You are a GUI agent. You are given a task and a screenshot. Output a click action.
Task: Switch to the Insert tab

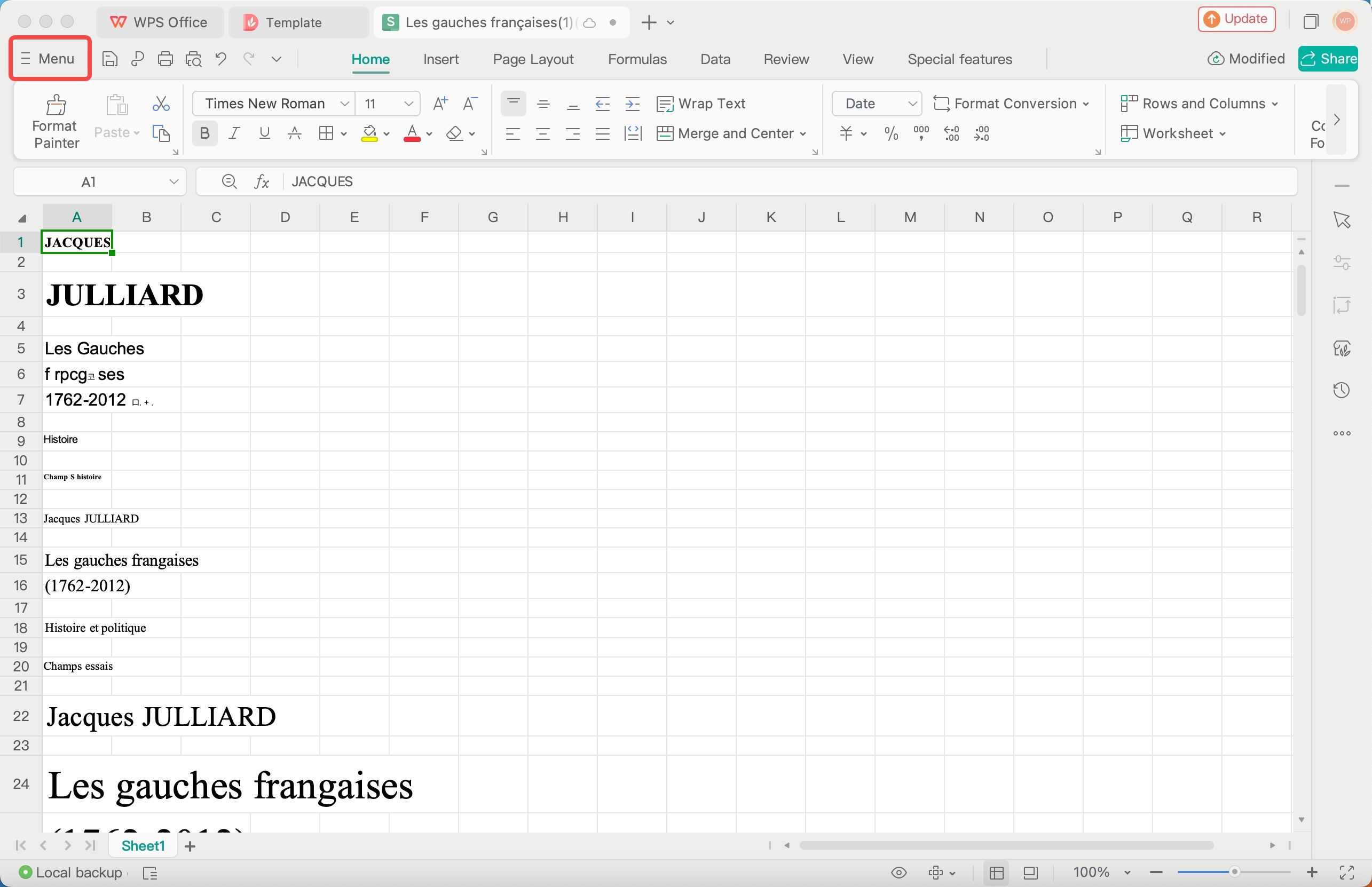(x=440, y=59)
